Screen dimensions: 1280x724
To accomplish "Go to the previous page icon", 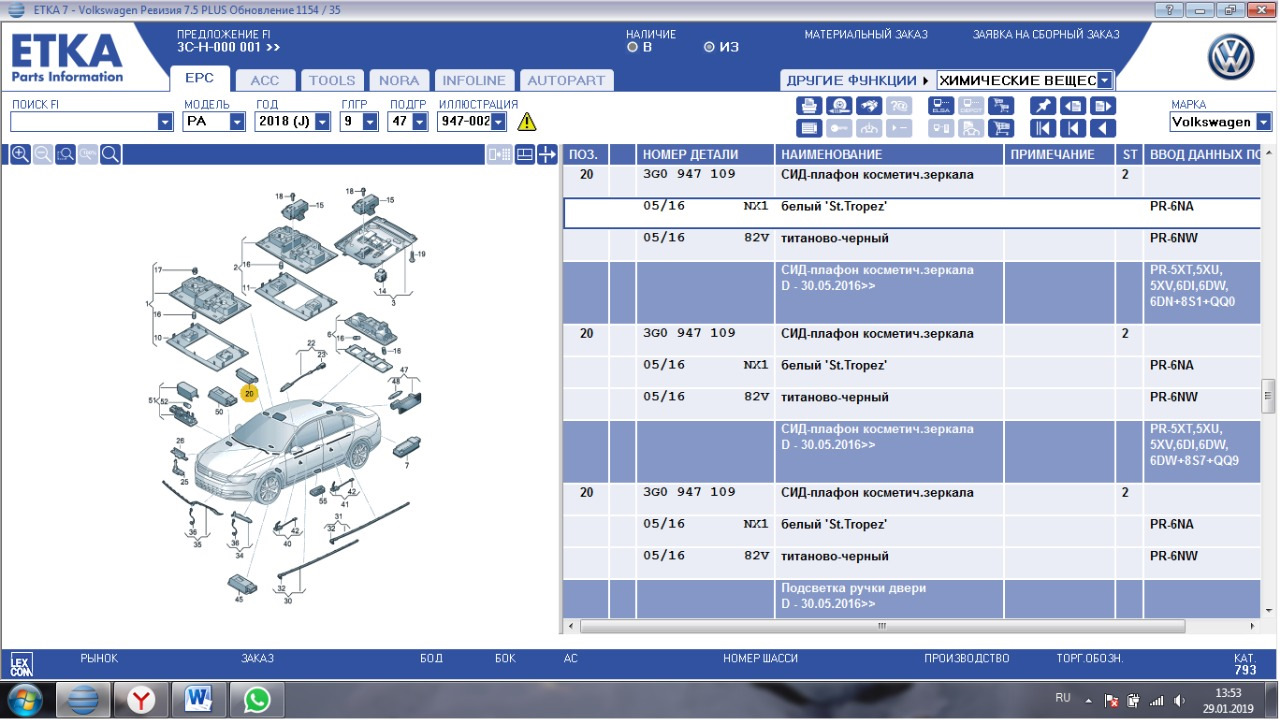I will [1073, 106].
